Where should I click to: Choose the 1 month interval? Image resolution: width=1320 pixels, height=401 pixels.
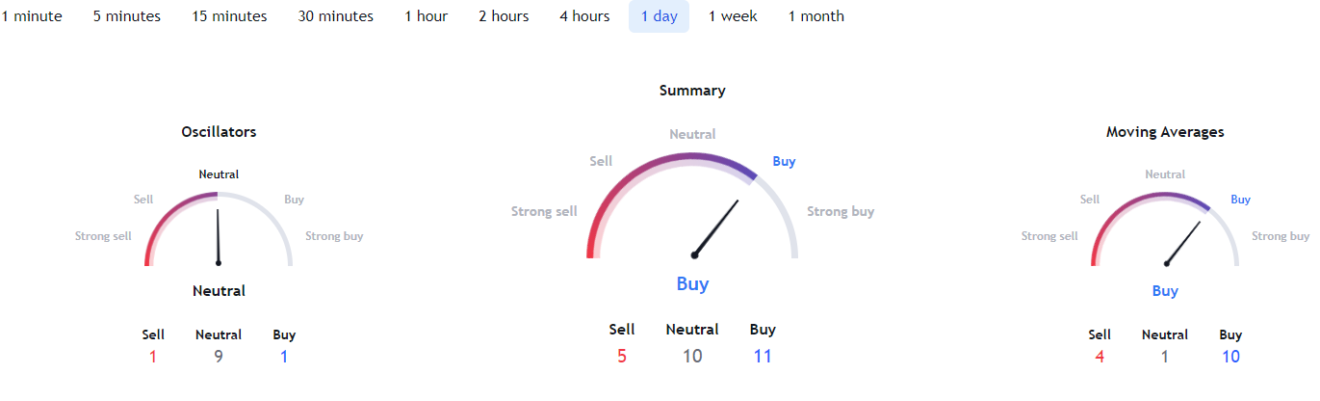click(816, 16)
